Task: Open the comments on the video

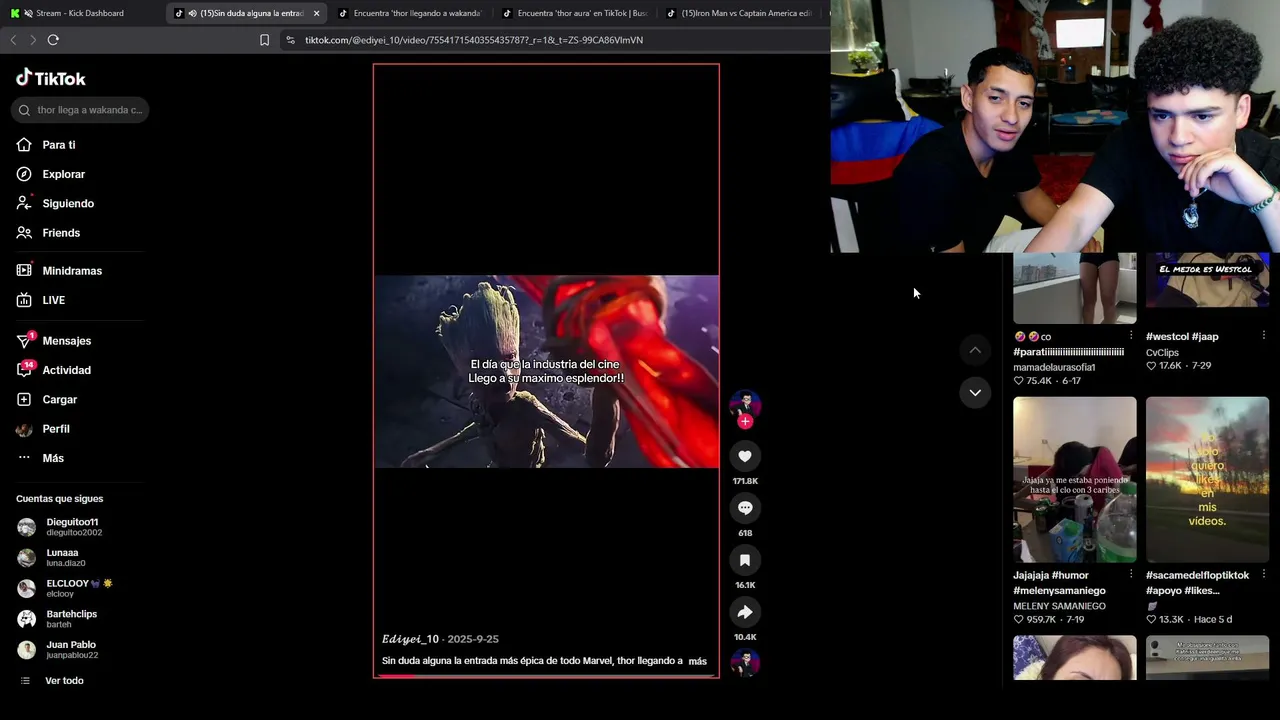Action: (745, 508)
